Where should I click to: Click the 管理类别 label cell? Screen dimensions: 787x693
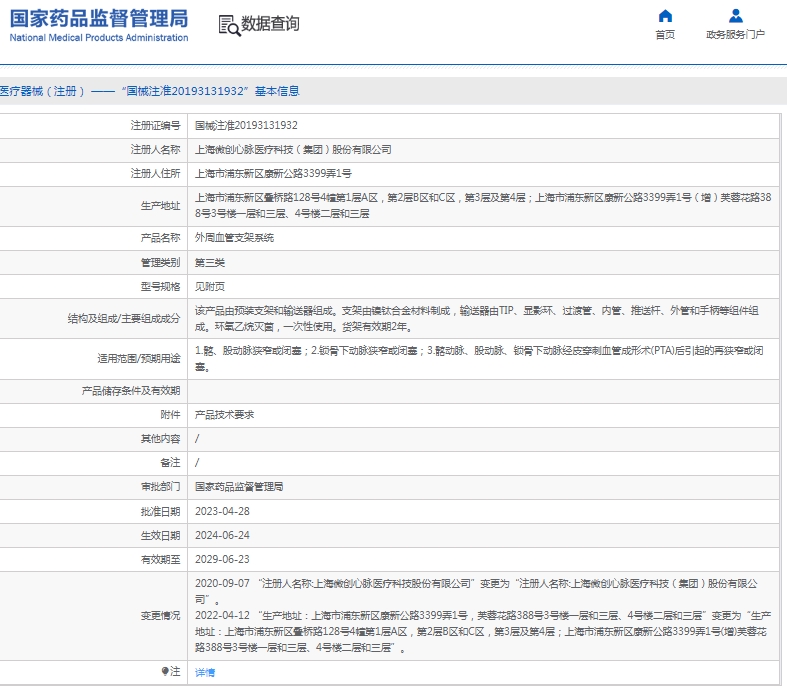tap(160, 262)
